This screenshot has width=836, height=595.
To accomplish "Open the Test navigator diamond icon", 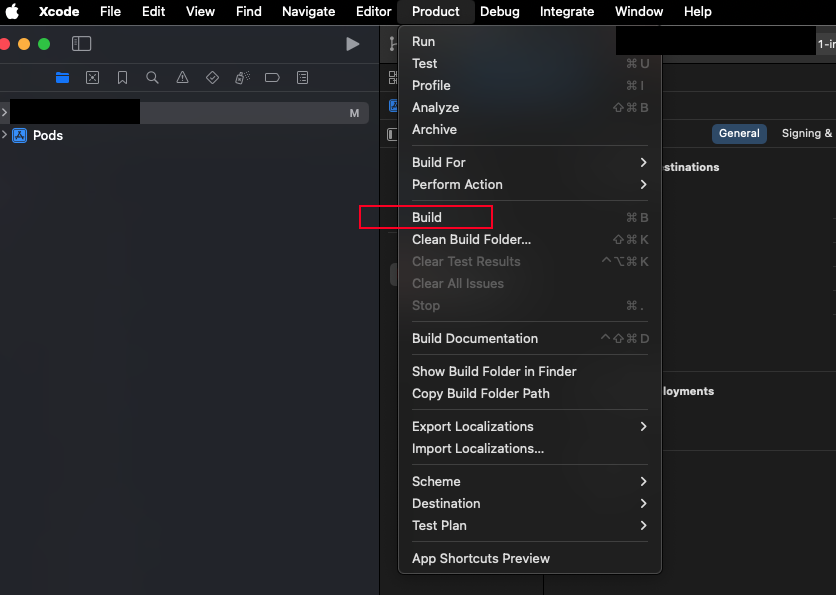I will pyautogui.click(x=212, y=78).
